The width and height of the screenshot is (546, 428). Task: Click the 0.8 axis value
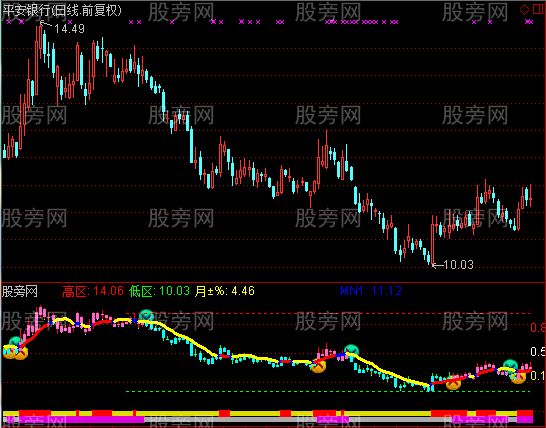(538, 327)
